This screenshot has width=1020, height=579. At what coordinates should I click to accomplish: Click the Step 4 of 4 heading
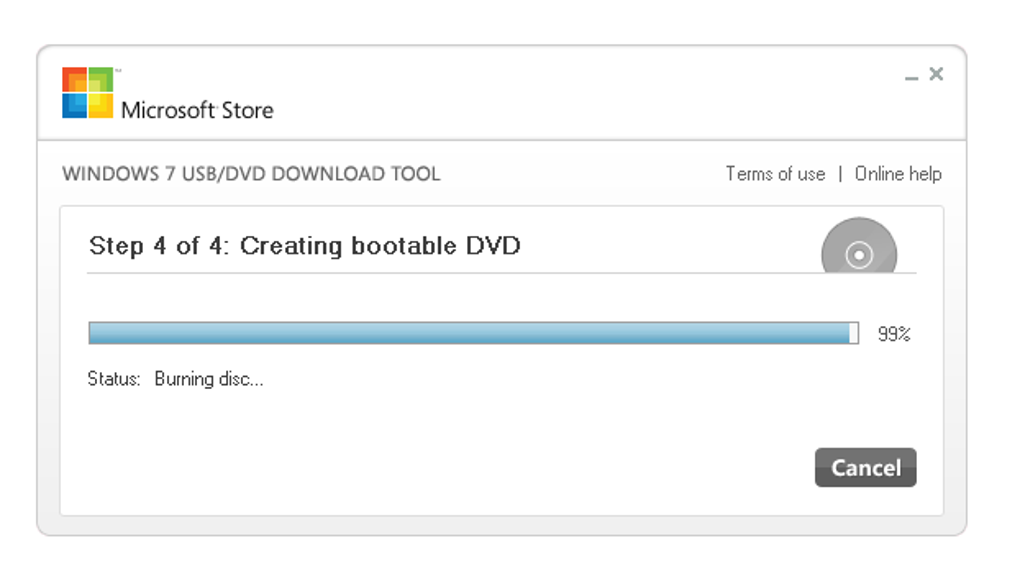click(x=160, y=246)
